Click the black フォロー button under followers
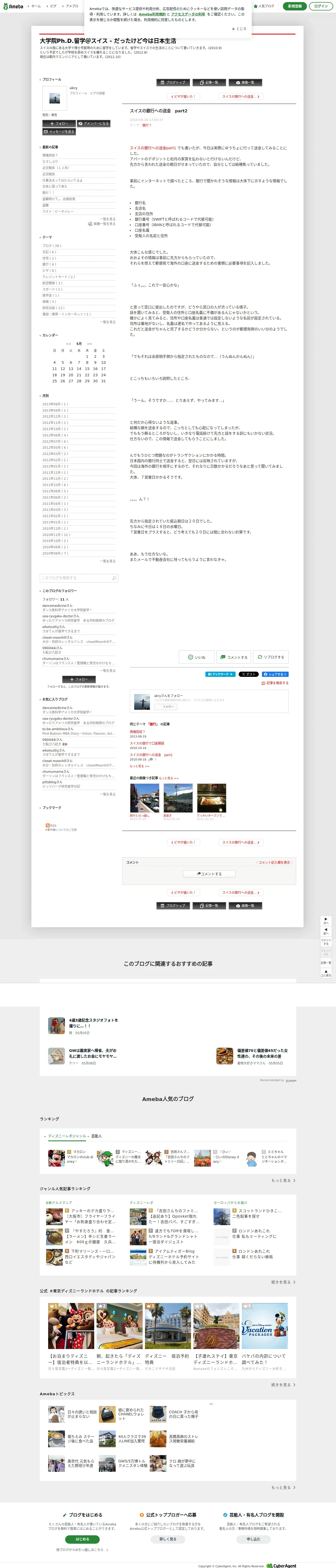The width and height of the screenshot is (336, 1568). tap(79, 679)
